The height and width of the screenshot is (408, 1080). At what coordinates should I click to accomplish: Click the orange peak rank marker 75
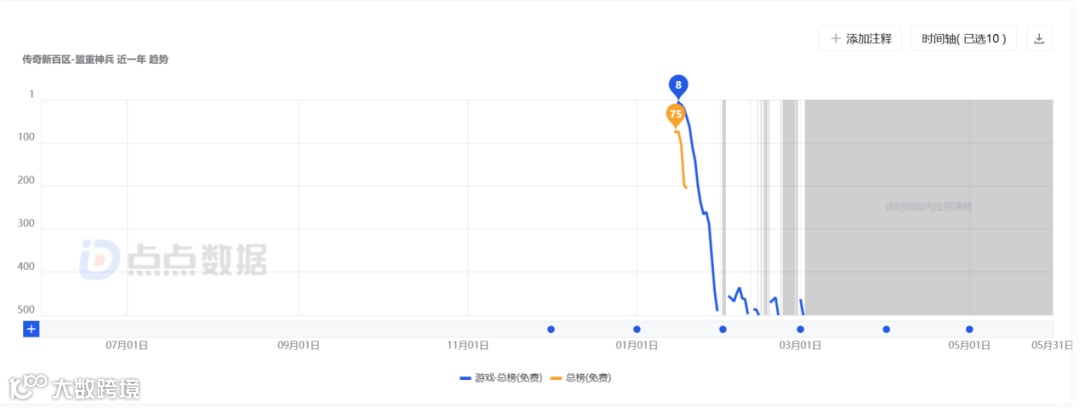(x=675, y=115)
